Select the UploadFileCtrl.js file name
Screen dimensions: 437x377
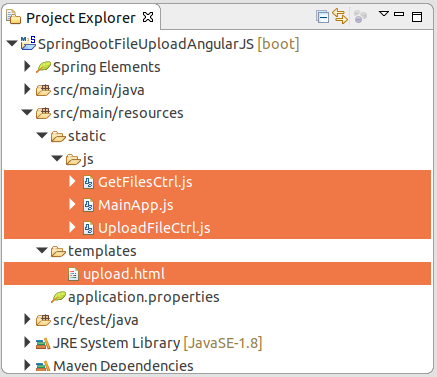(x=154, y=228)
